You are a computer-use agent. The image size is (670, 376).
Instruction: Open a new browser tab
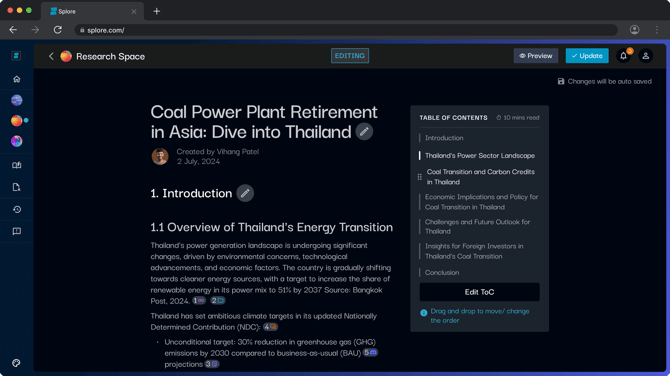(x=157, y=12)
